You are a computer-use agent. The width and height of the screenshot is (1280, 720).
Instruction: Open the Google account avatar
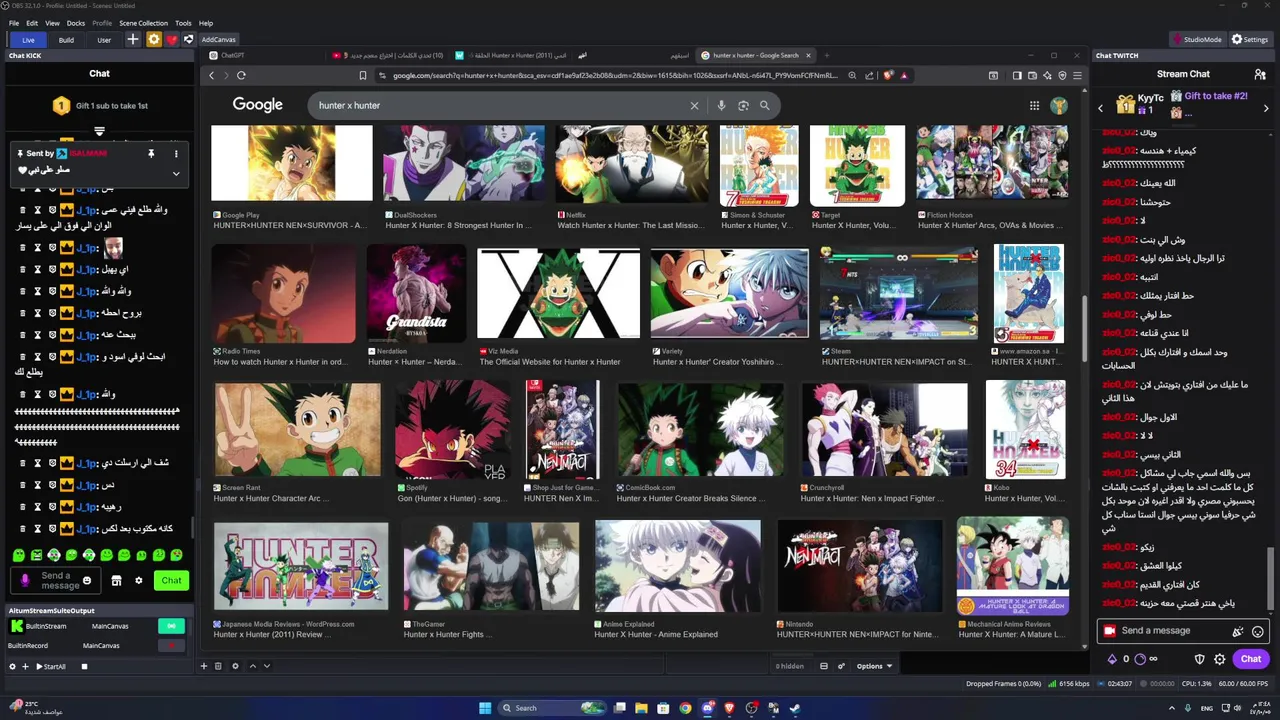(x=1059, y=105)
